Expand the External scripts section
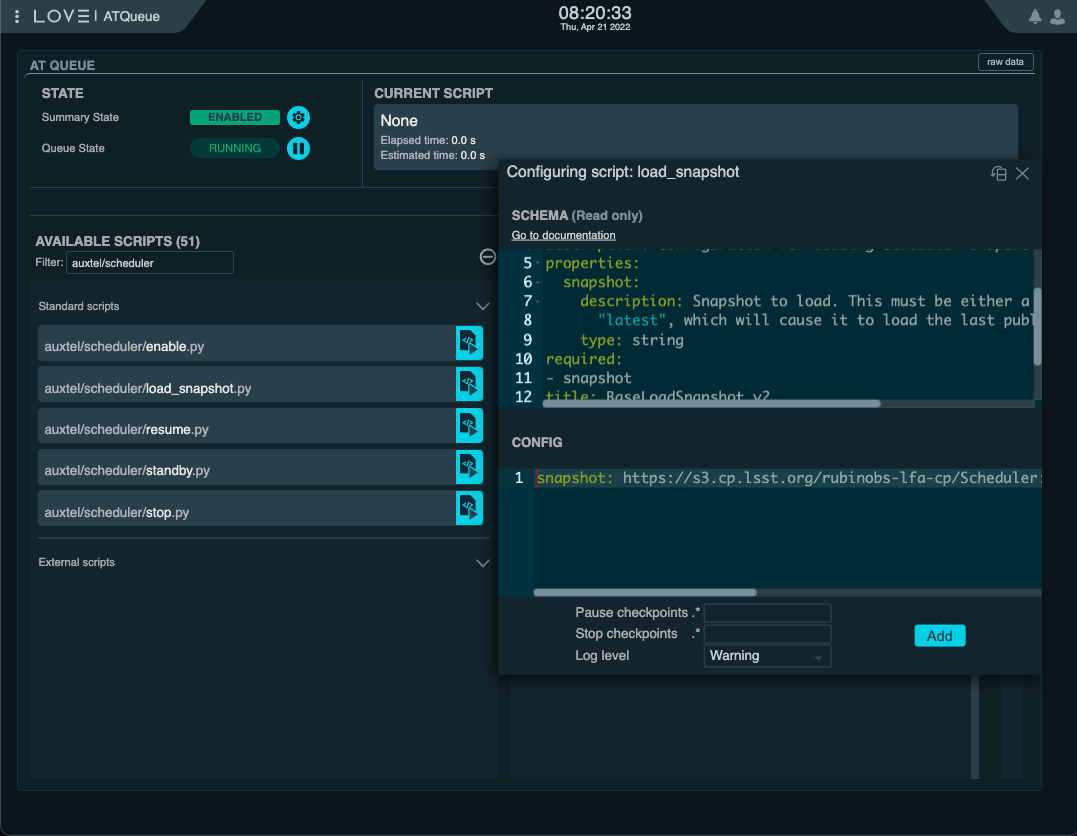 coord(483,562)
